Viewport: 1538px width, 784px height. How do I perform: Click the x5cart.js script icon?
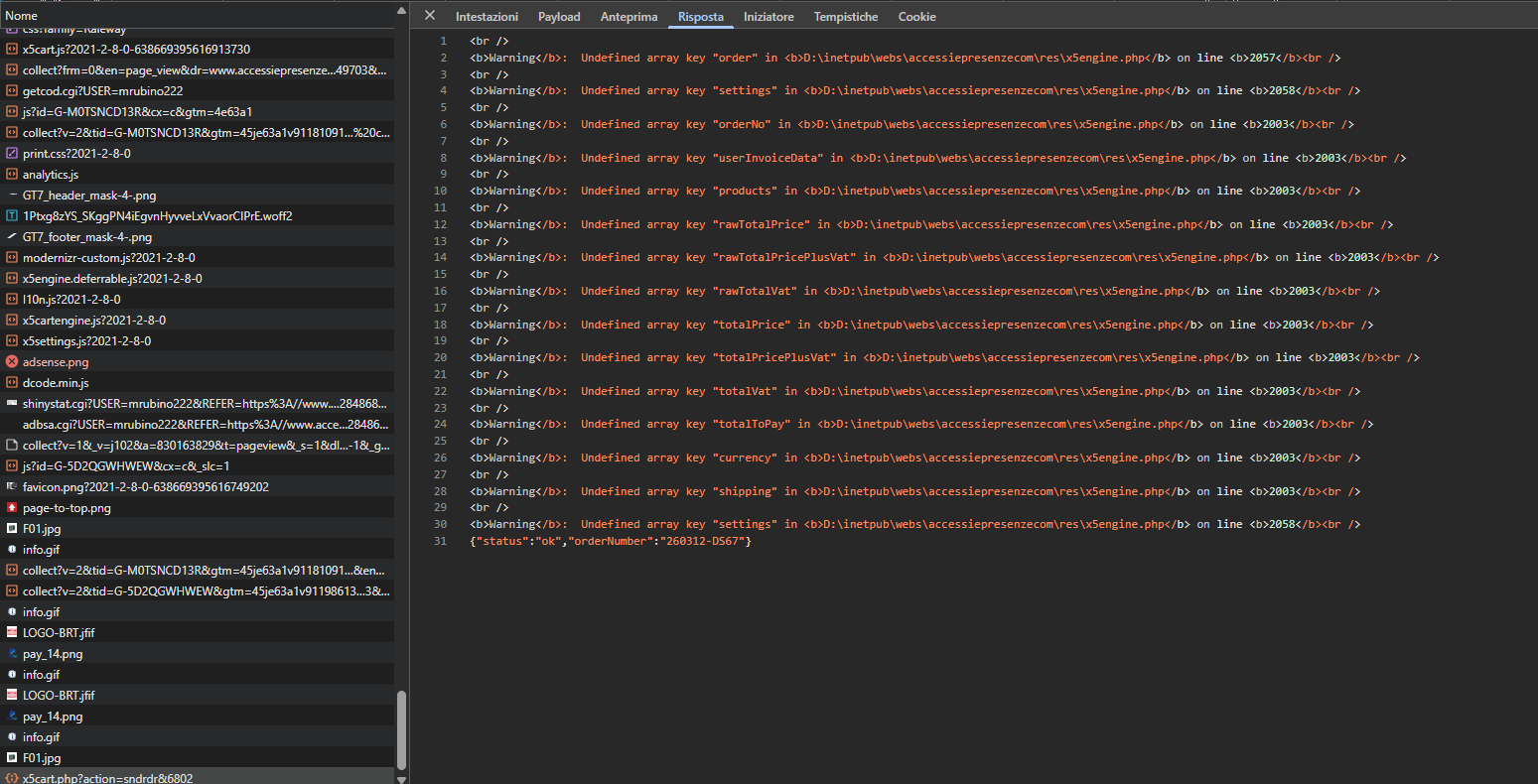pos(12,50)
